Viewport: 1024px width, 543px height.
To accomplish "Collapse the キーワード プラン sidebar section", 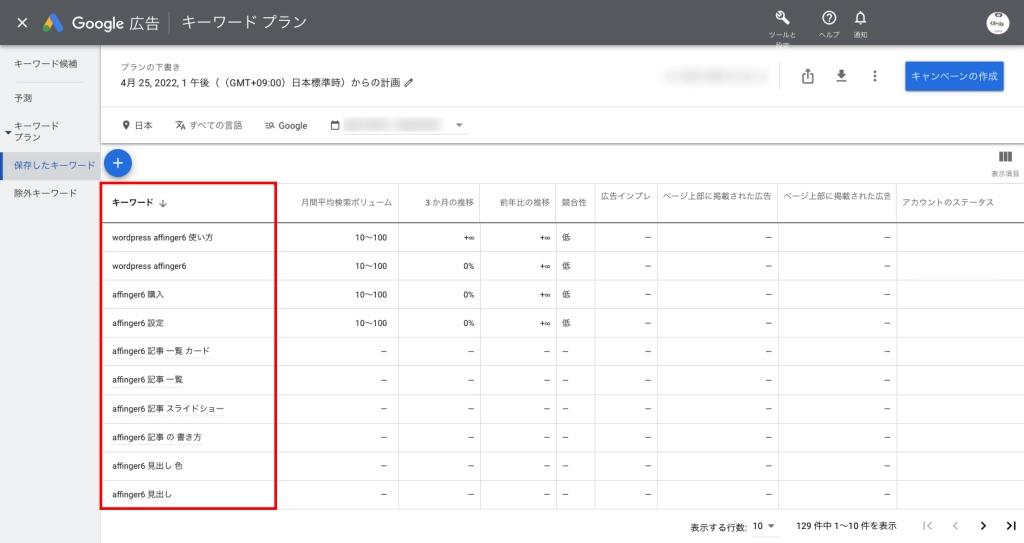I will (x=8, y=133).
